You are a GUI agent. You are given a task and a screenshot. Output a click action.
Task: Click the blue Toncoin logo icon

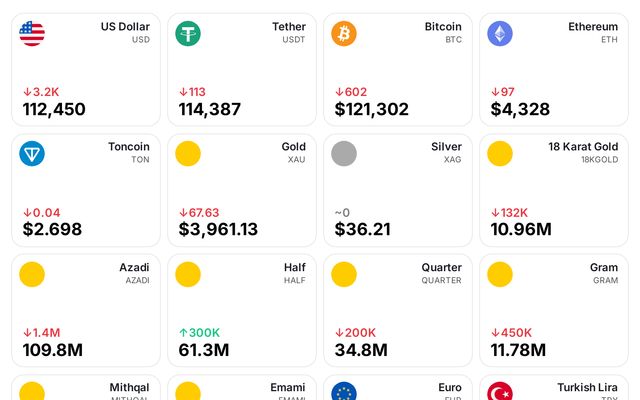[32, 154]
